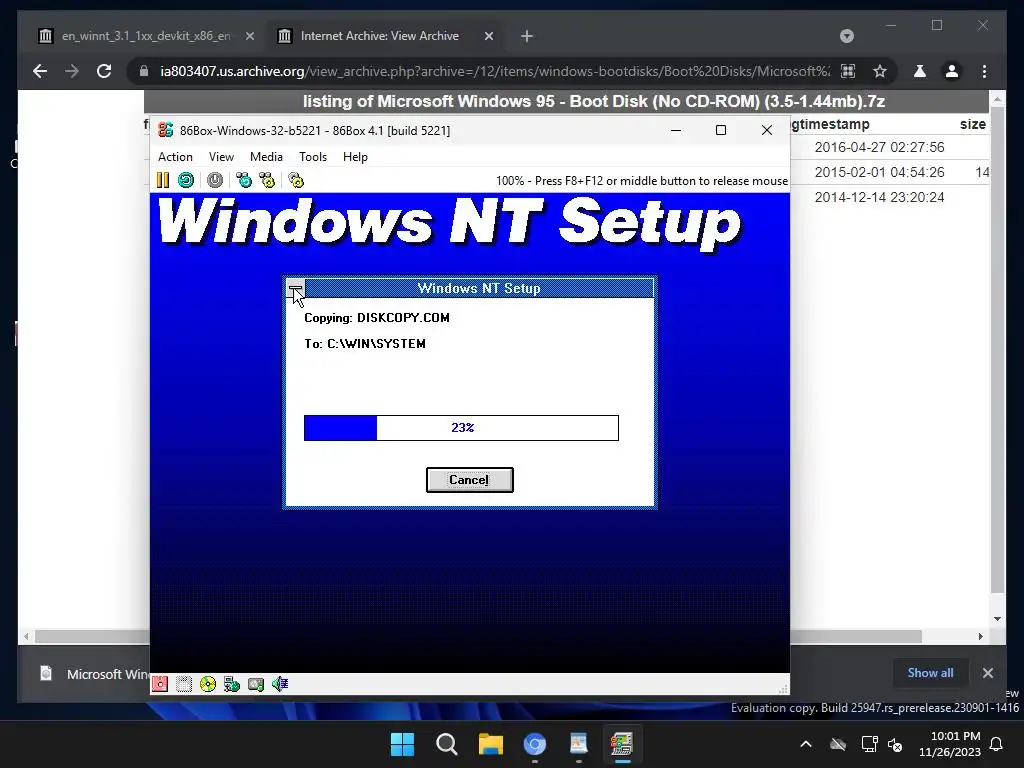Open 86Box from the taskbar
The width and height of the screenshot is (1024, 768).
point(622,744)
